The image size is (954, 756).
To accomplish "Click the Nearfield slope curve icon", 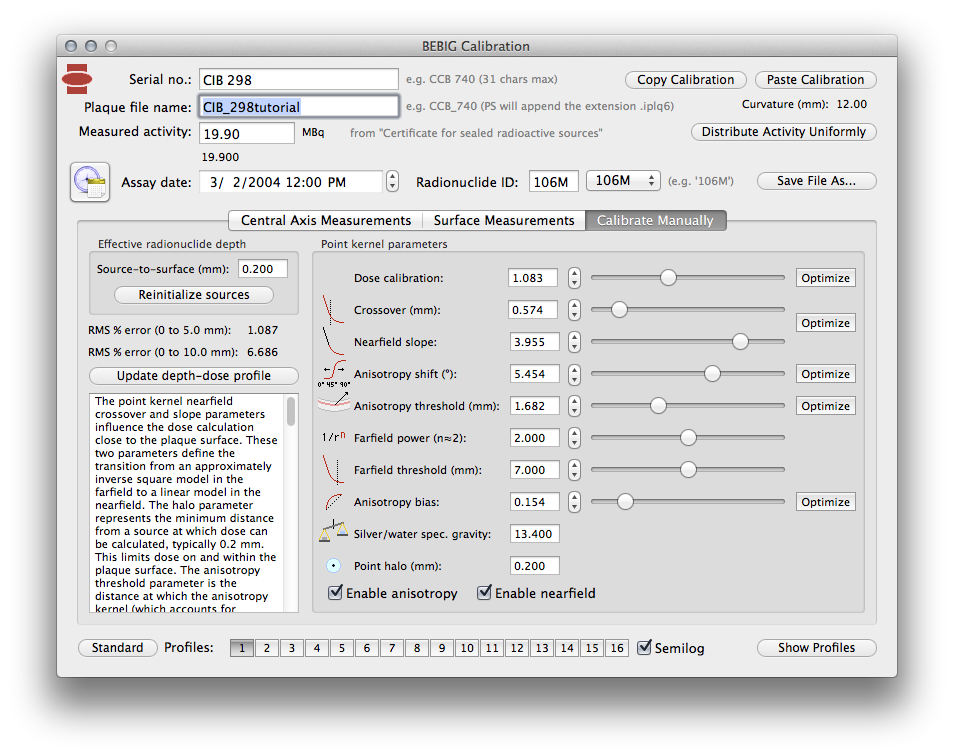I will [335, 341].
